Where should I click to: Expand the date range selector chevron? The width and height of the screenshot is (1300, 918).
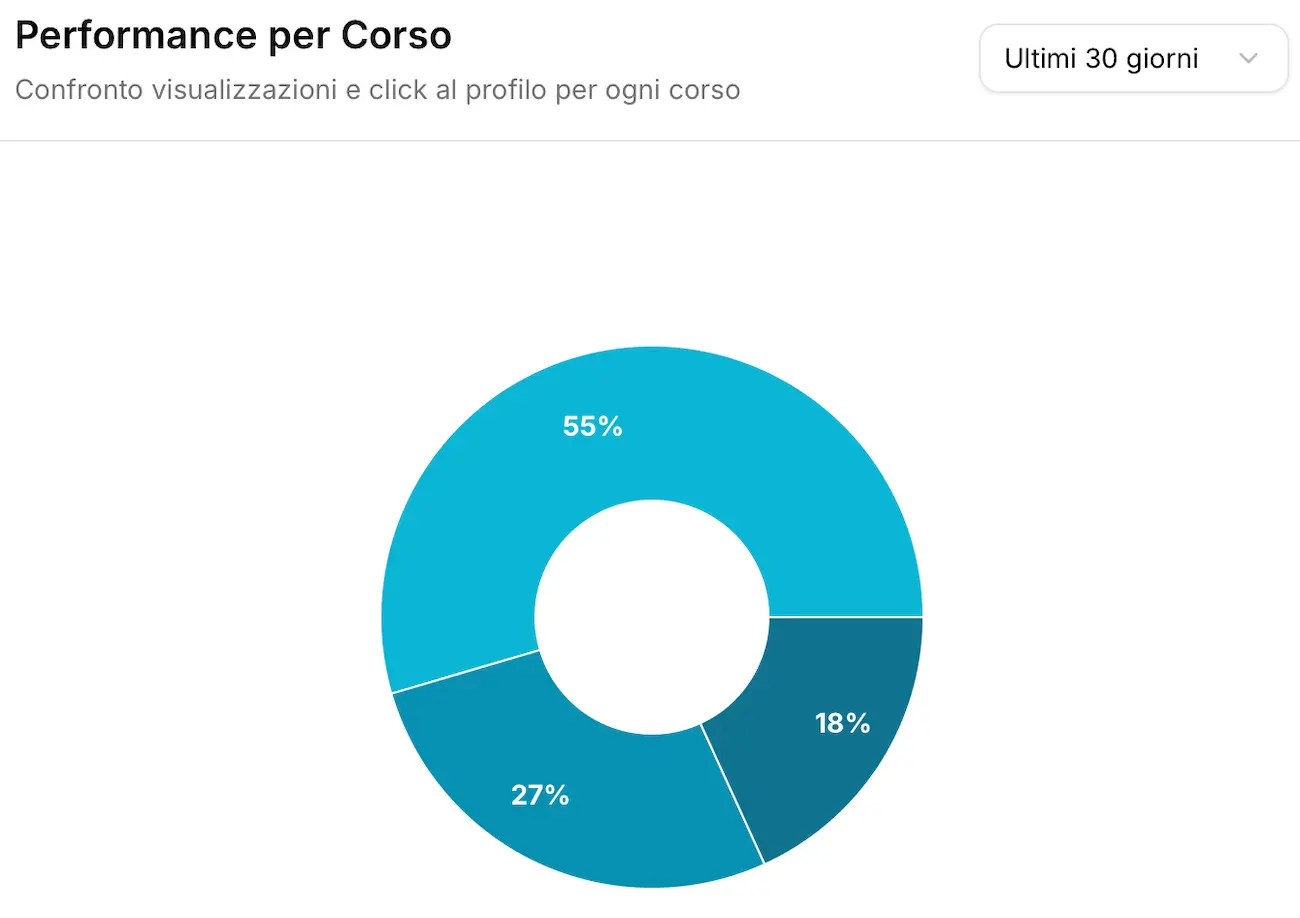coord(1248,58)
